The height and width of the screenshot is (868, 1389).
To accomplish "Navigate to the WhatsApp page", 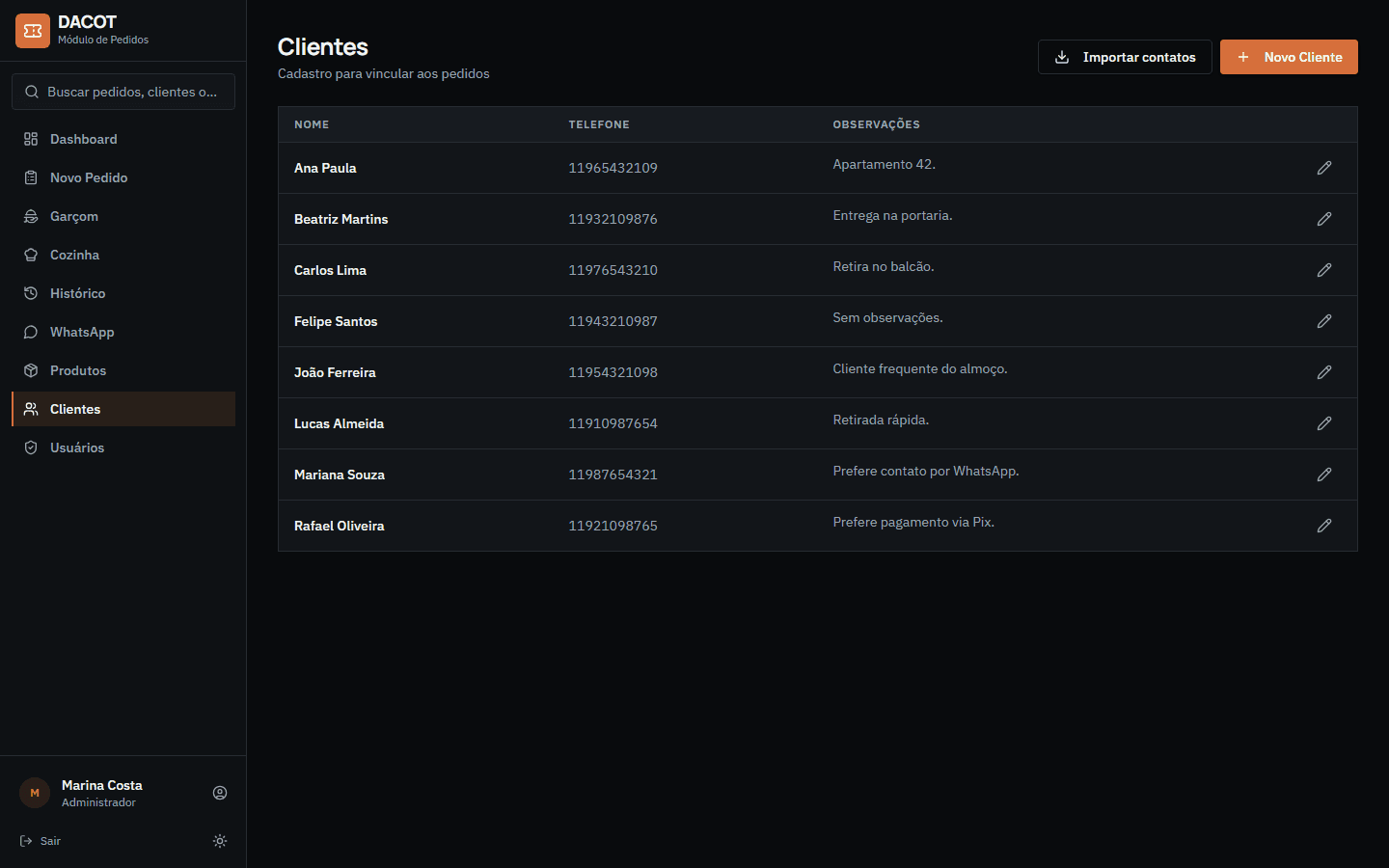I will (123, 332).
